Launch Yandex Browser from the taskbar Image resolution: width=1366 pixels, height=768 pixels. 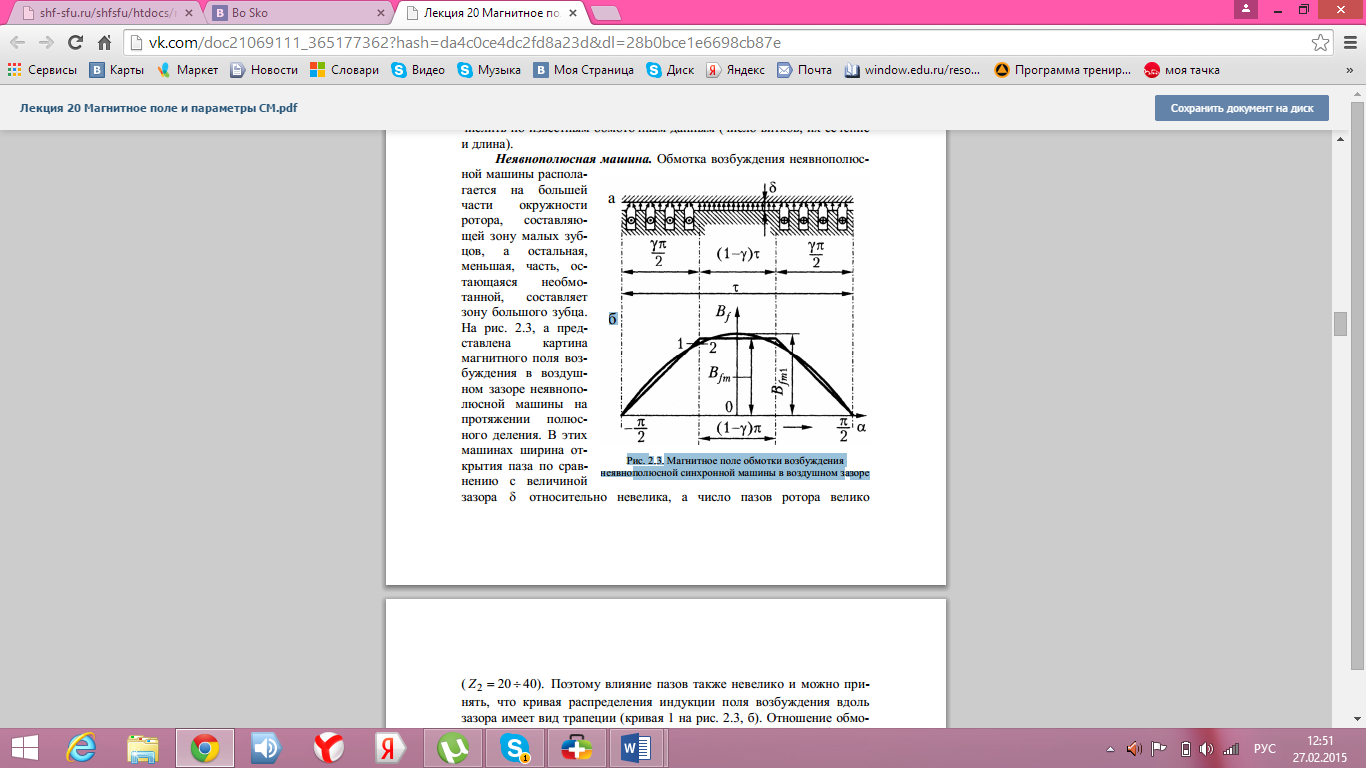tap(329, 748)
